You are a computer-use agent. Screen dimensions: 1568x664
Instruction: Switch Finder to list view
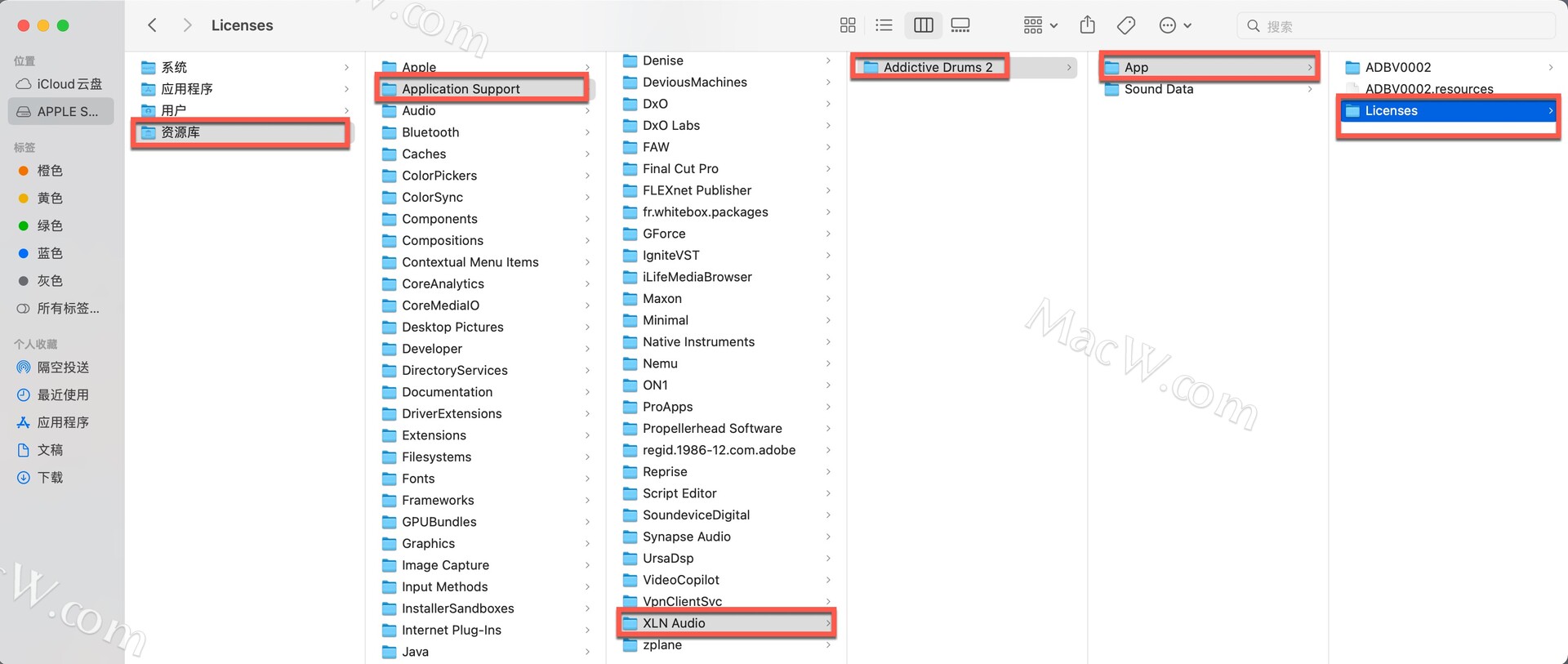pyautogui.click(x=884, y=25)
